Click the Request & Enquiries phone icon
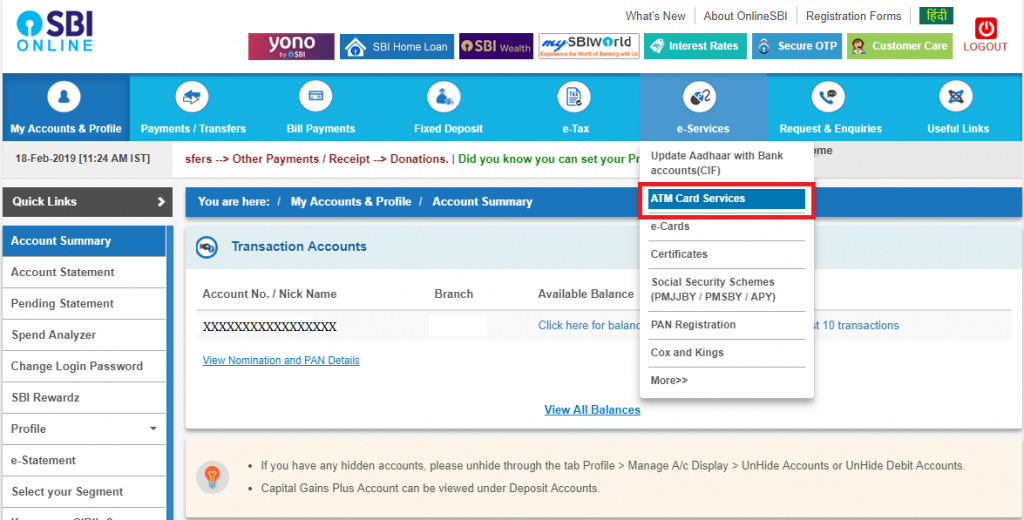1024x520 pixels. (x=828, y=97)
